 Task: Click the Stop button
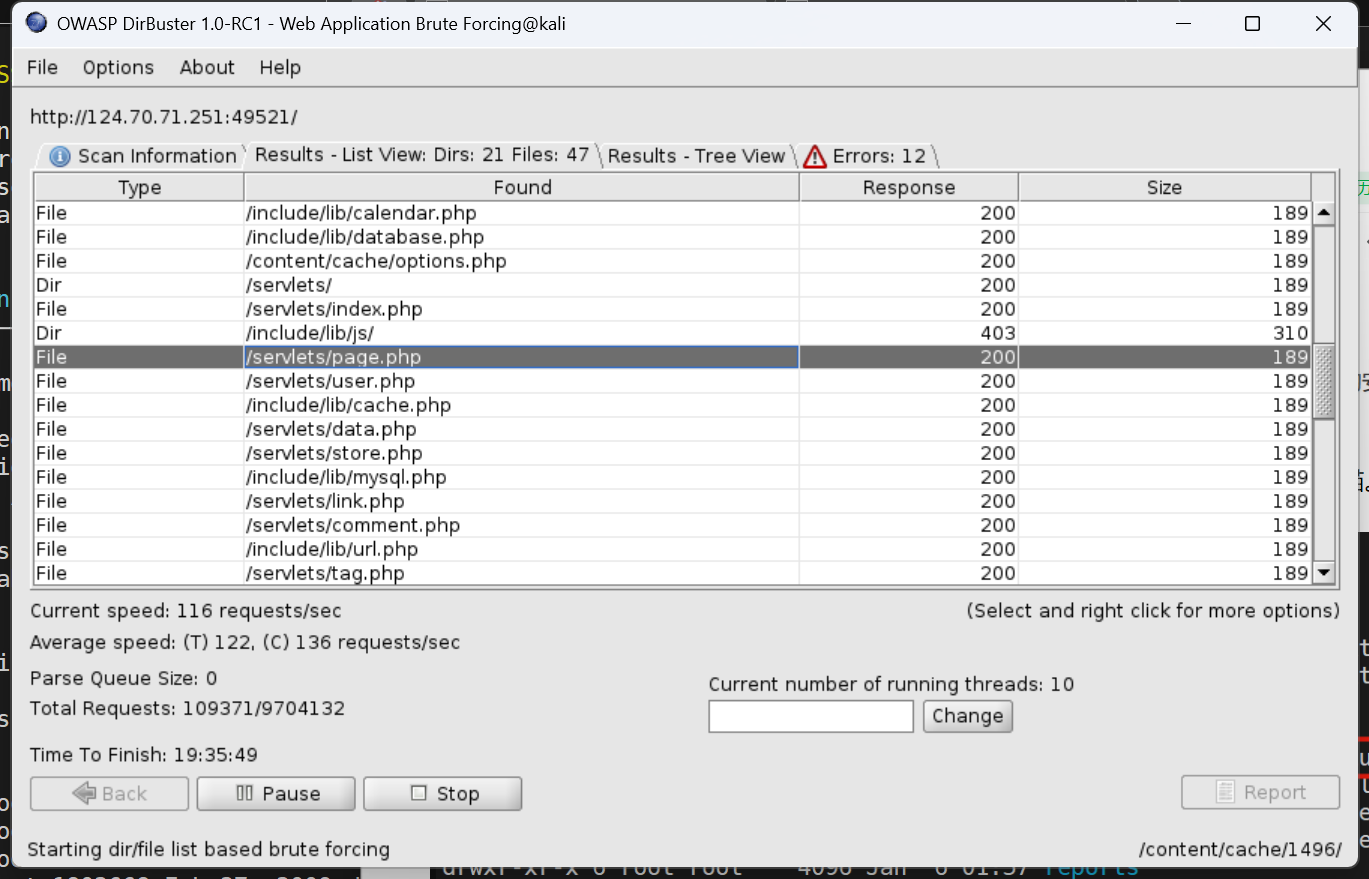click(443, 793)
